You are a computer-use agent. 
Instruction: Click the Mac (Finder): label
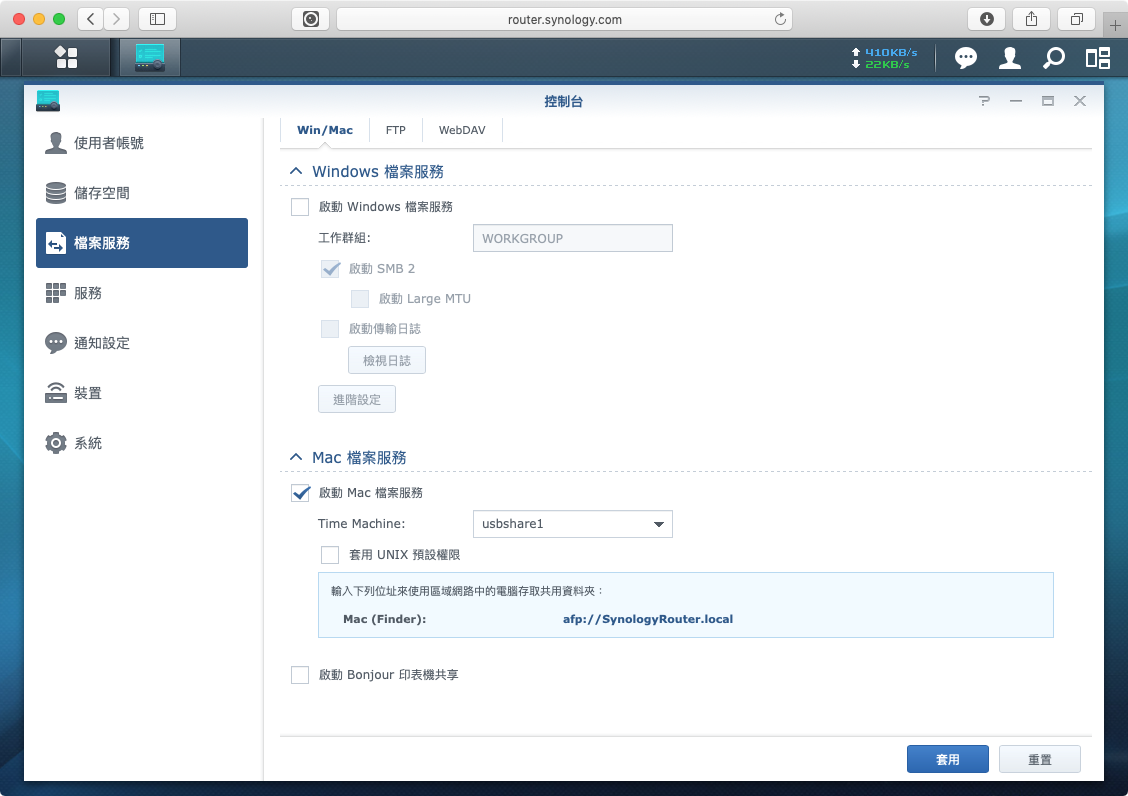(385, 619)
